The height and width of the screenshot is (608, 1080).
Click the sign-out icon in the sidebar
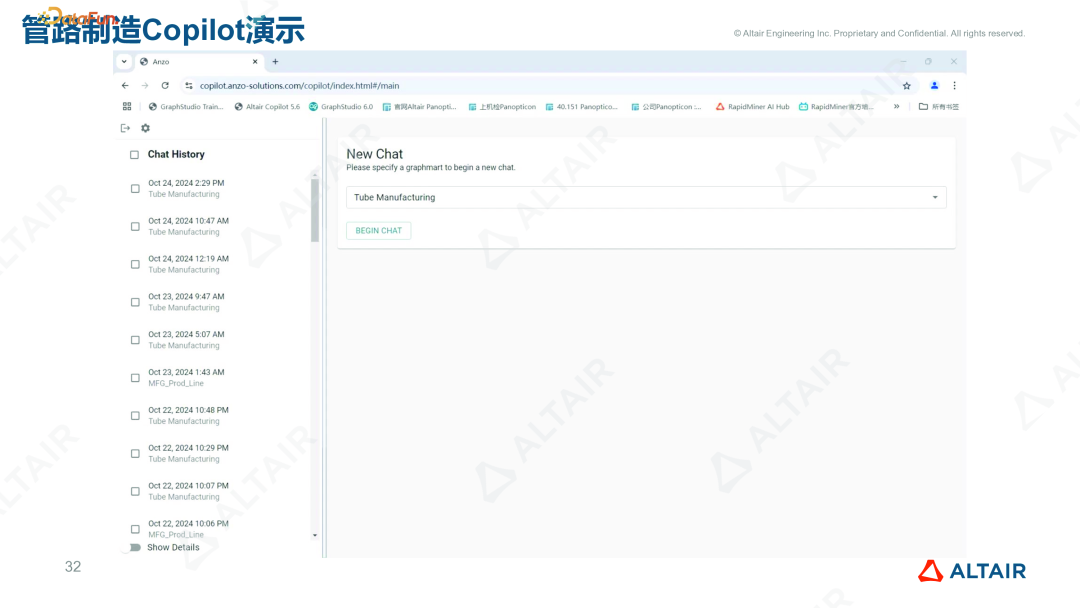tap(125, 128)
